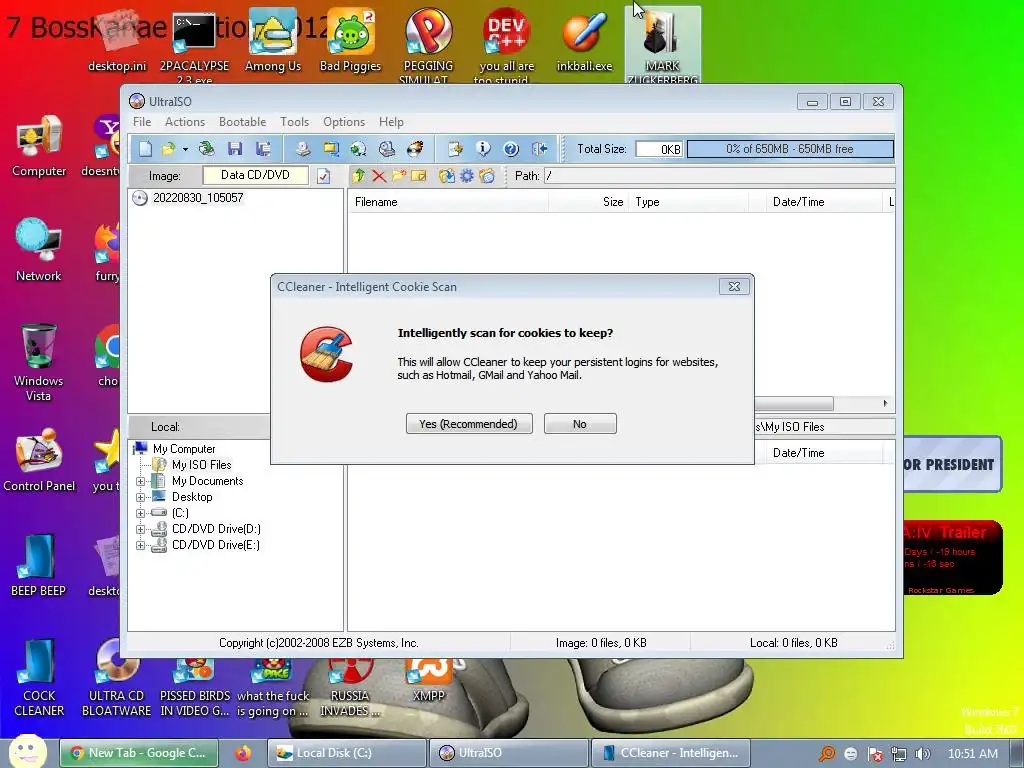Expand the Desktop tree node
This screenshot has height=768, width=1024.
pos(140,497)
